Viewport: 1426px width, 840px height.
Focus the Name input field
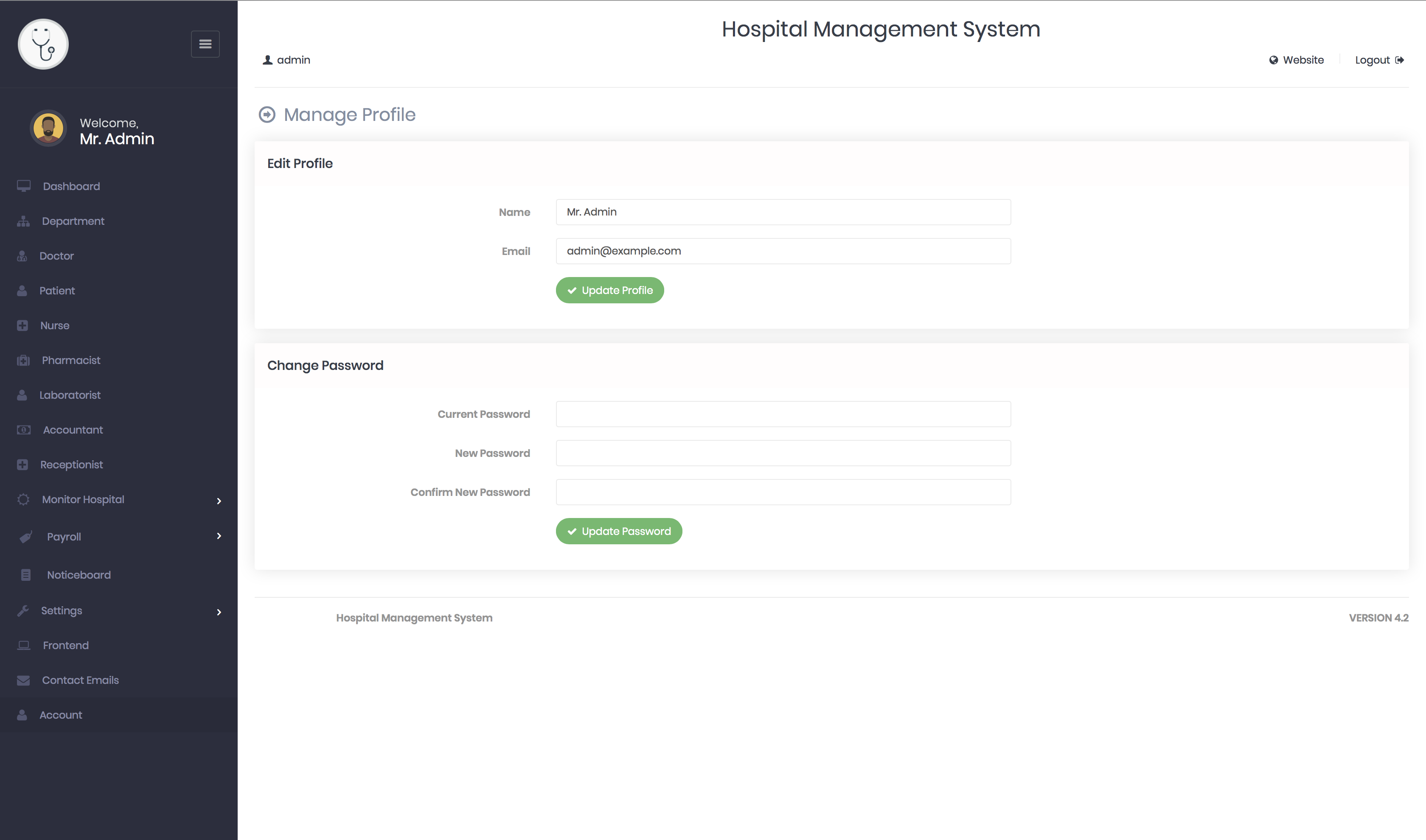[783, 212]
